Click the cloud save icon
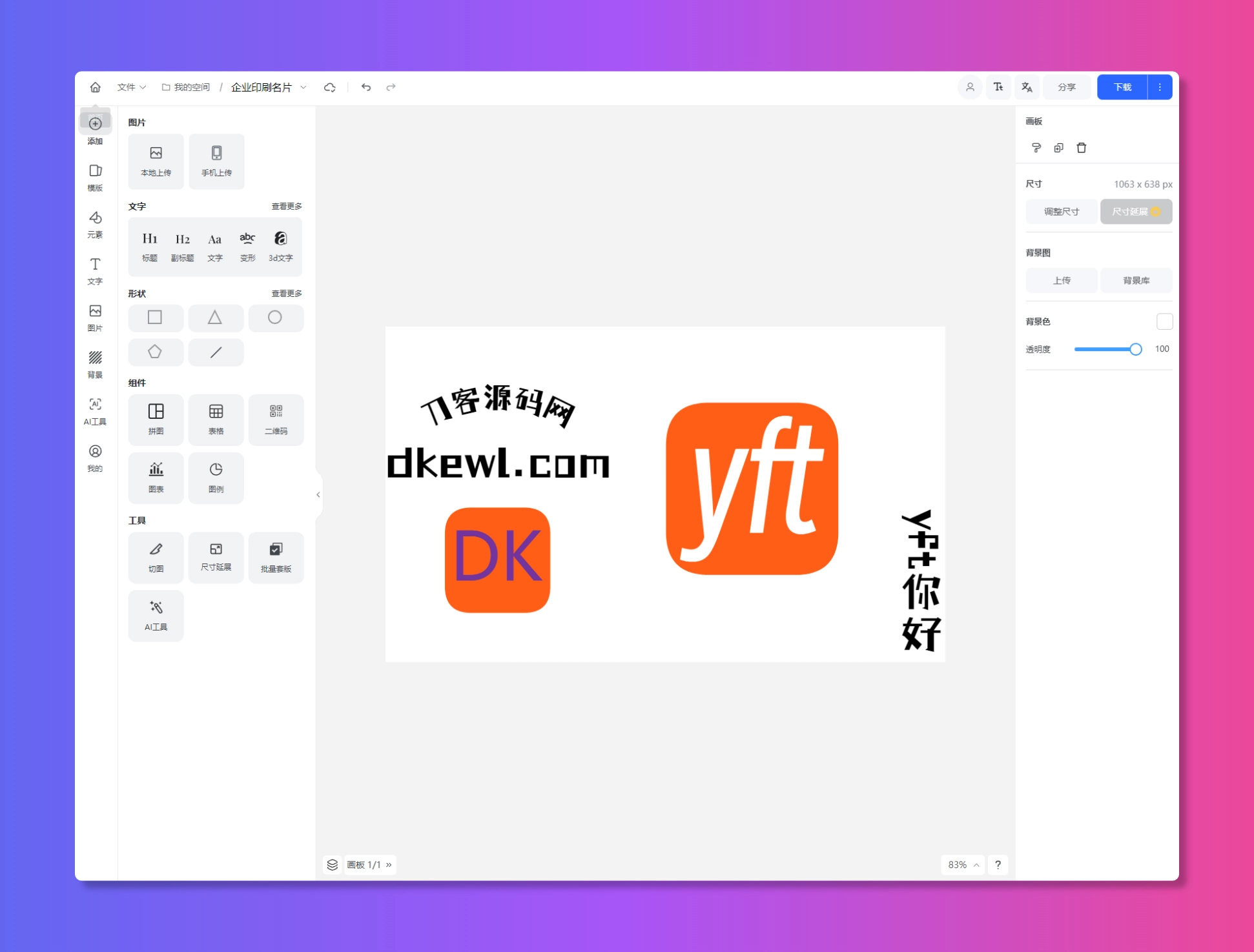The height and width of the screenshot is (952, 1254). [x=329, y=87]
